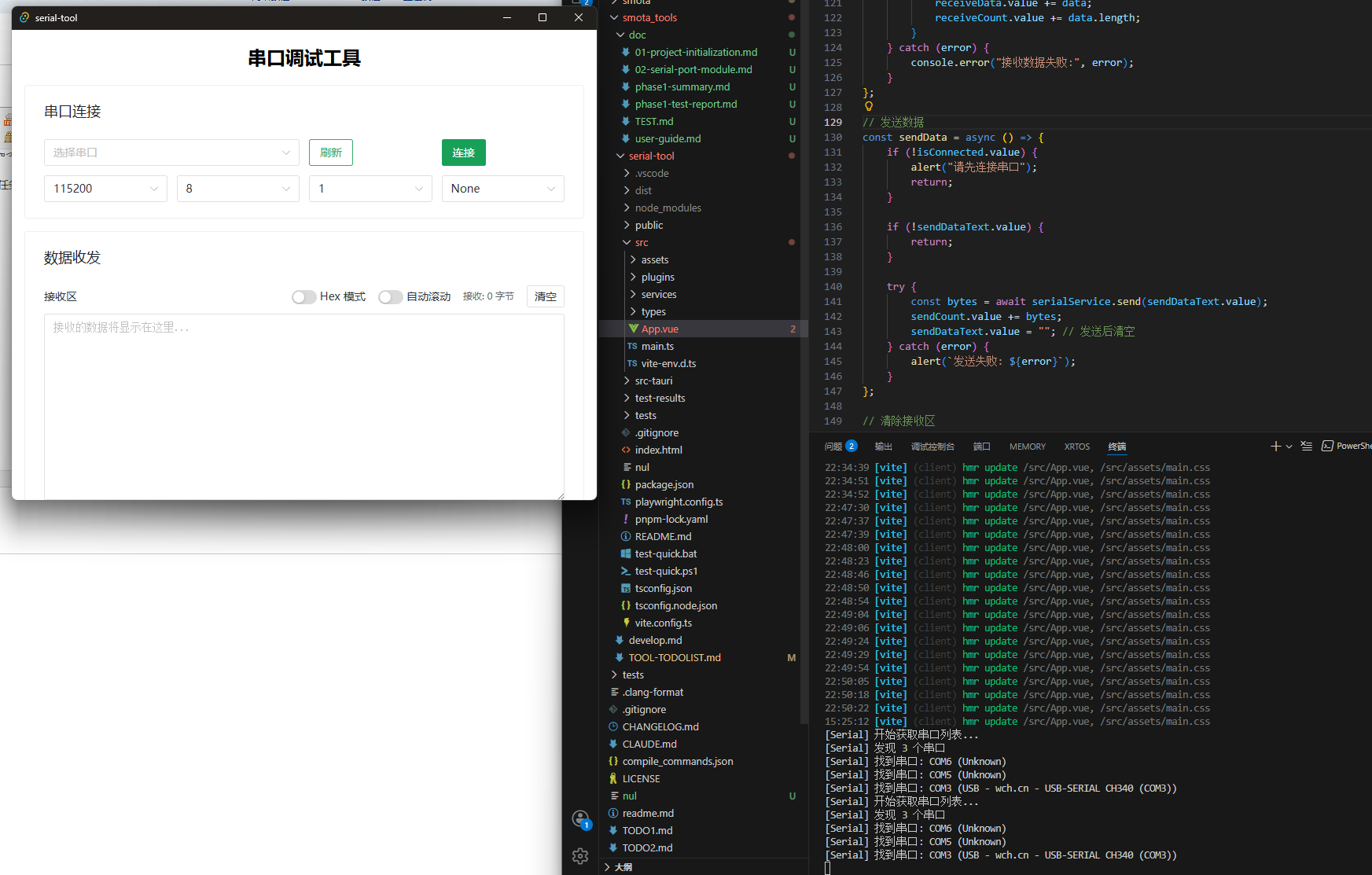The width and height of the screenshot is (1372, 875).
Task: Enable the Hex 模式 toggle
Action: pos(303,296)
